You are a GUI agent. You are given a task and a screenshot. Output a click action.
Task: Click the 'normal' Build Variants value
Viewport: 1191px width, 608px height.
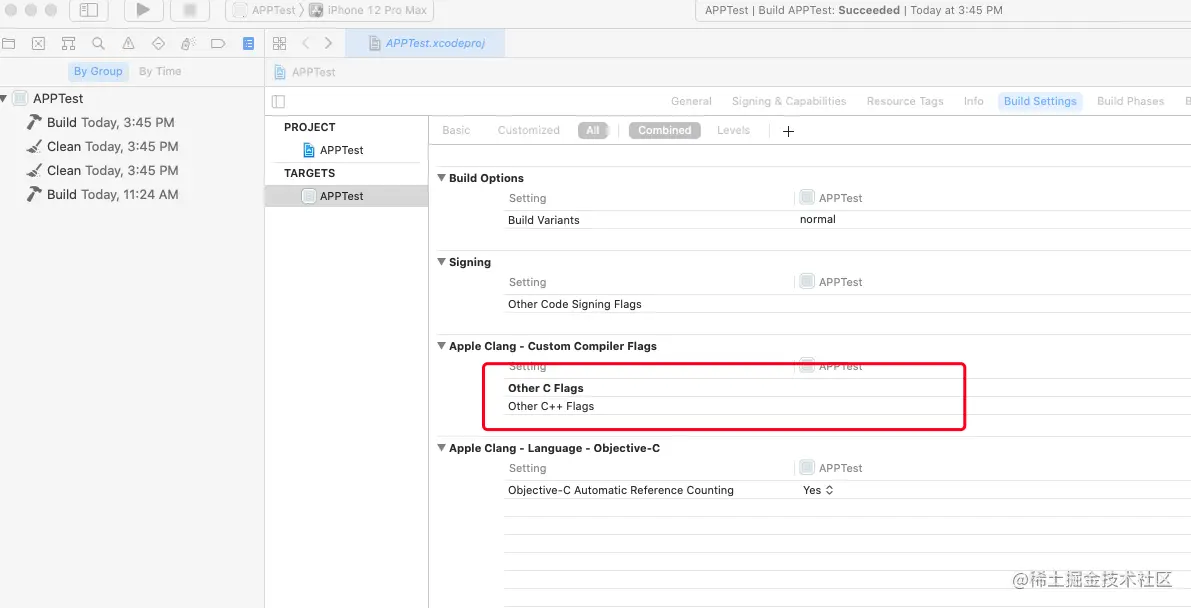coord(818,219)
